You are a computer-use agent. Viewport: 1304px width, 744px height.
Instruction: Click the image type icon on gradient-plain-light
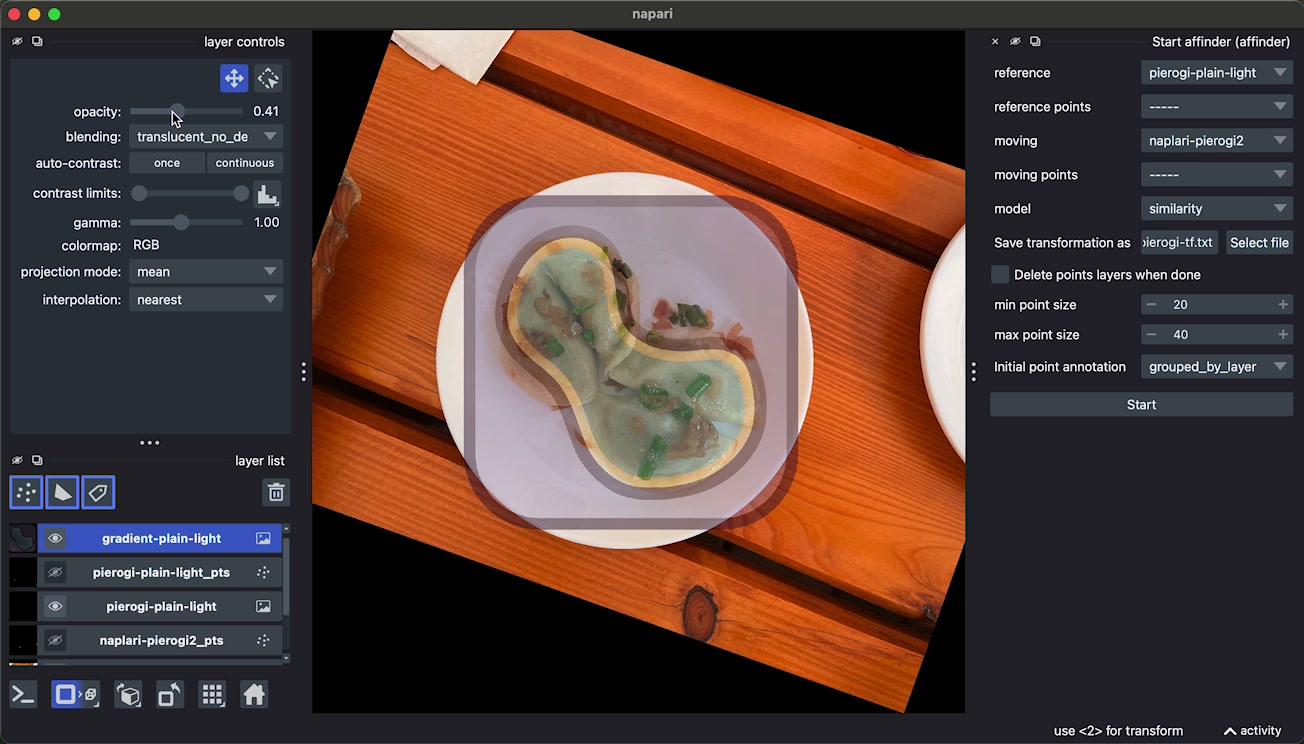click(x=263, y=538)
